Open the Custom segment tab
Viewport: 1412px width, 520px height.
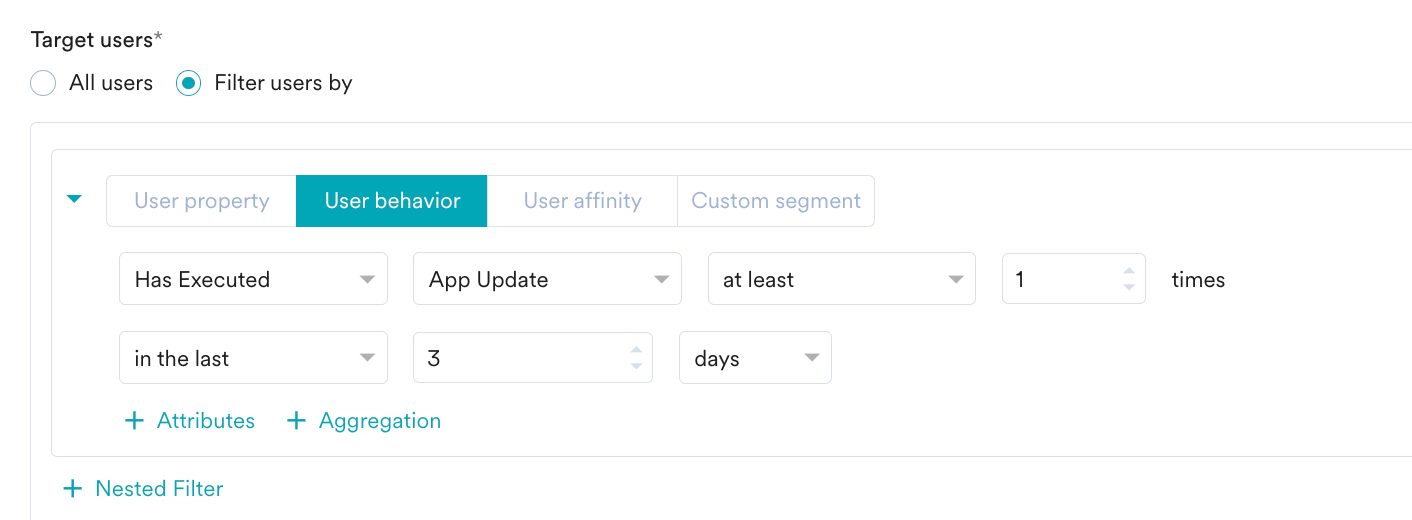pyautogui.click(x=776, y=201)
